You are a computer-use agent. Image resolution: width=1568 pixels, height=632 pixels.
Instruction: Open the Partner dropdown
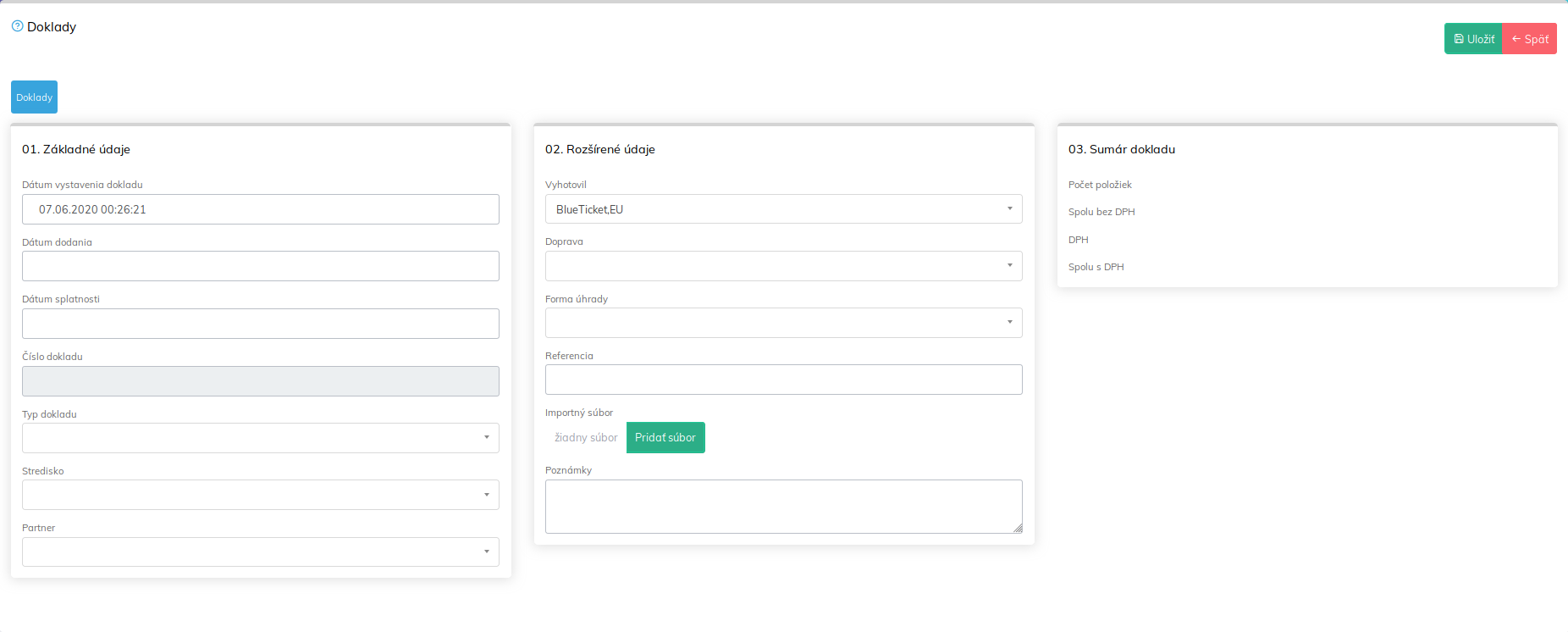tap(260, 552)
